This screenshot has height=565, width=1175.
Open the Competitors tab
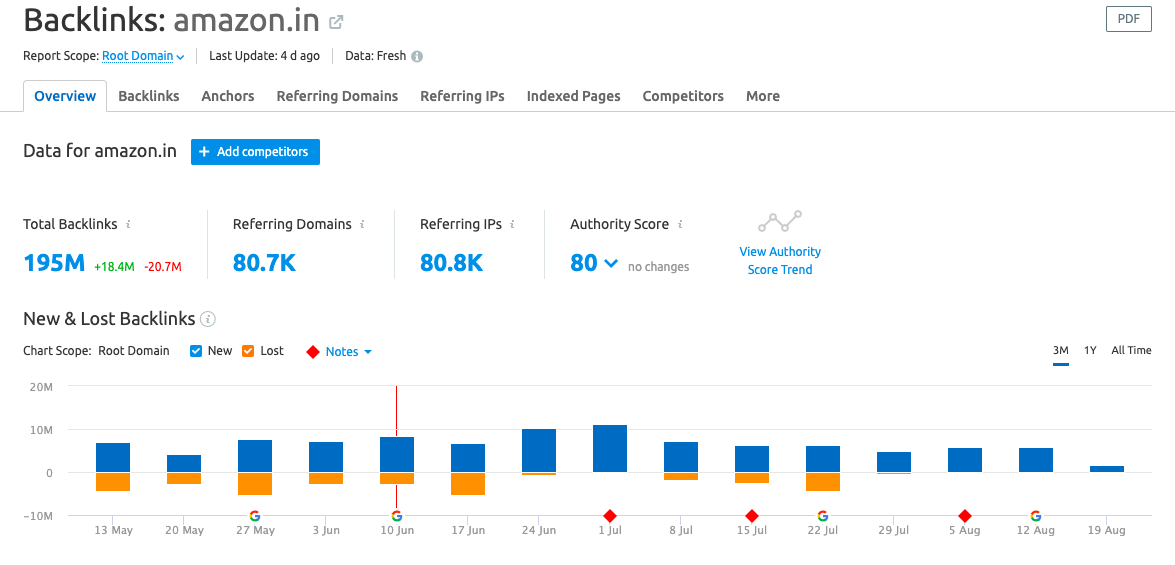click(x=683, y=96)
